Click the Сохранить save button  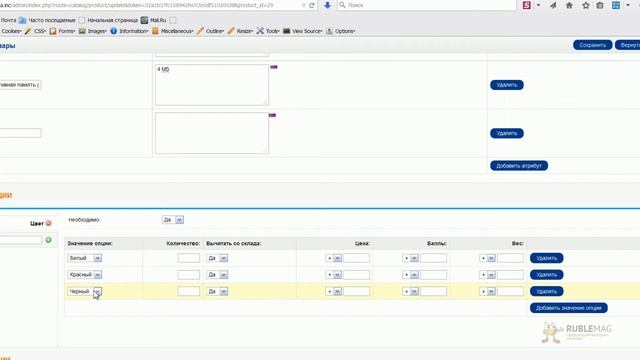pyautogui.click(x=592, y=45)
